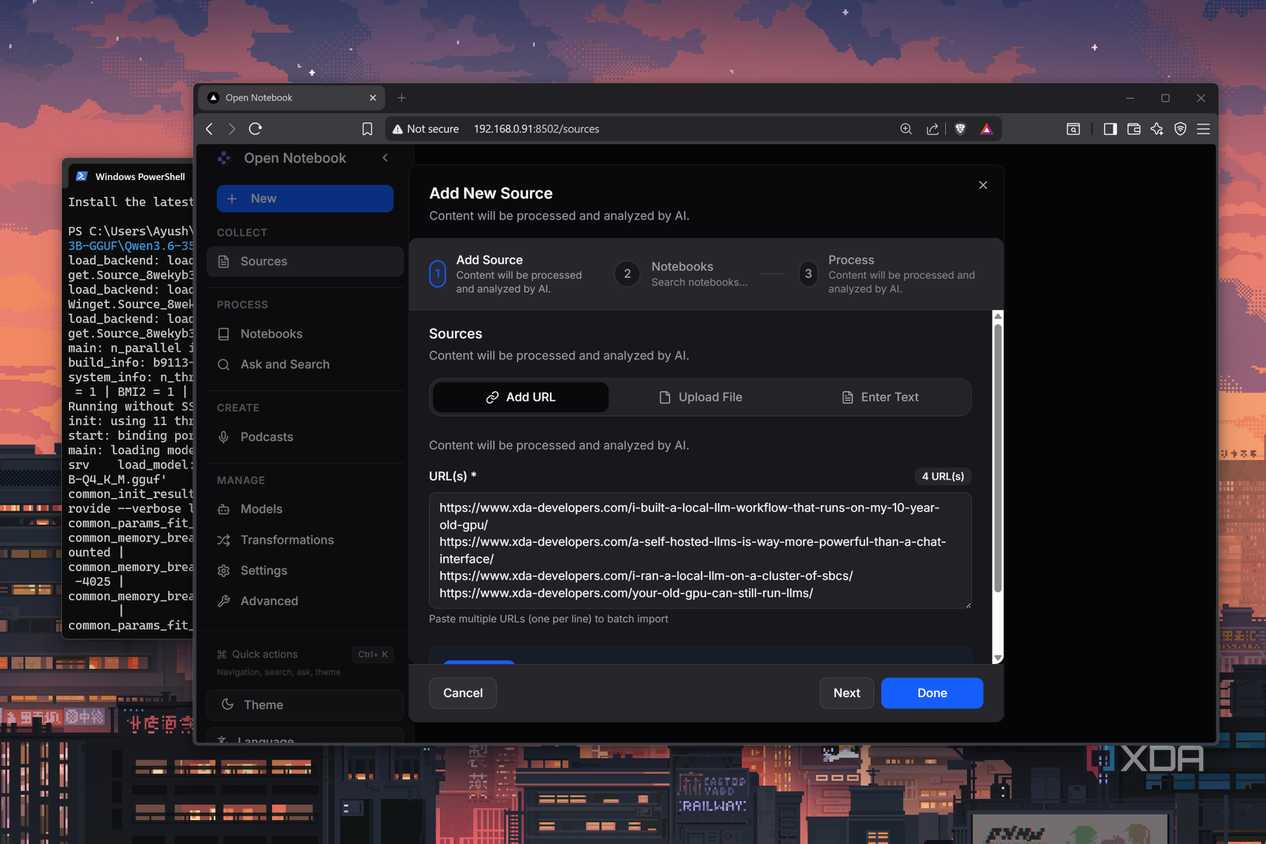Screen dimensions: 1266x844
Task: Click the bookmark icon in address bar
Action: pos(367,129)
